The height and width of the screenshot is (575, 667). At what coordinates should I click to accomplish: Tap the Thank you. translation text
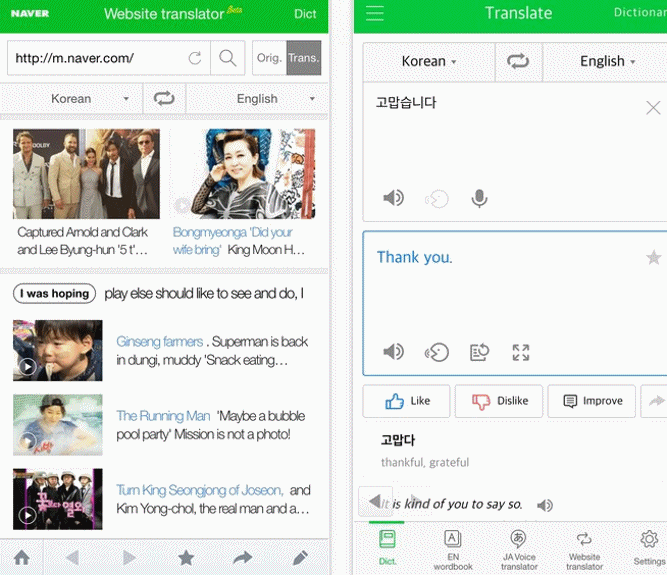[x=414, y=257]
